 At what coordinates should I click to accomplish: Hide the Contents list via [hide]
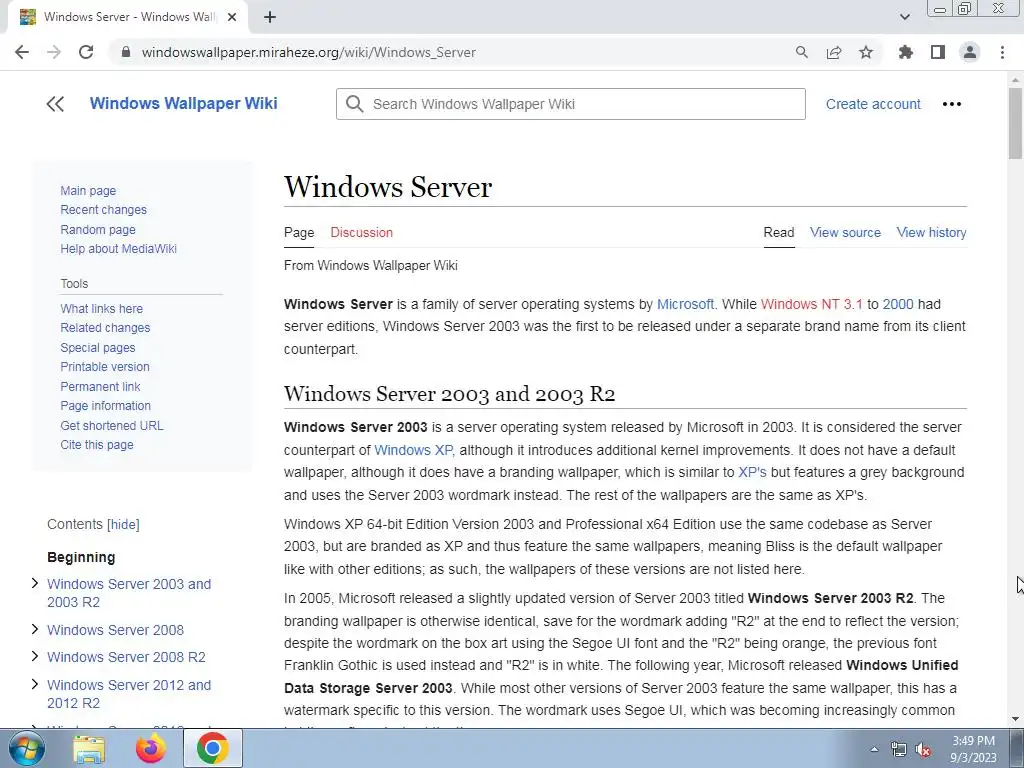click(123, 524)
